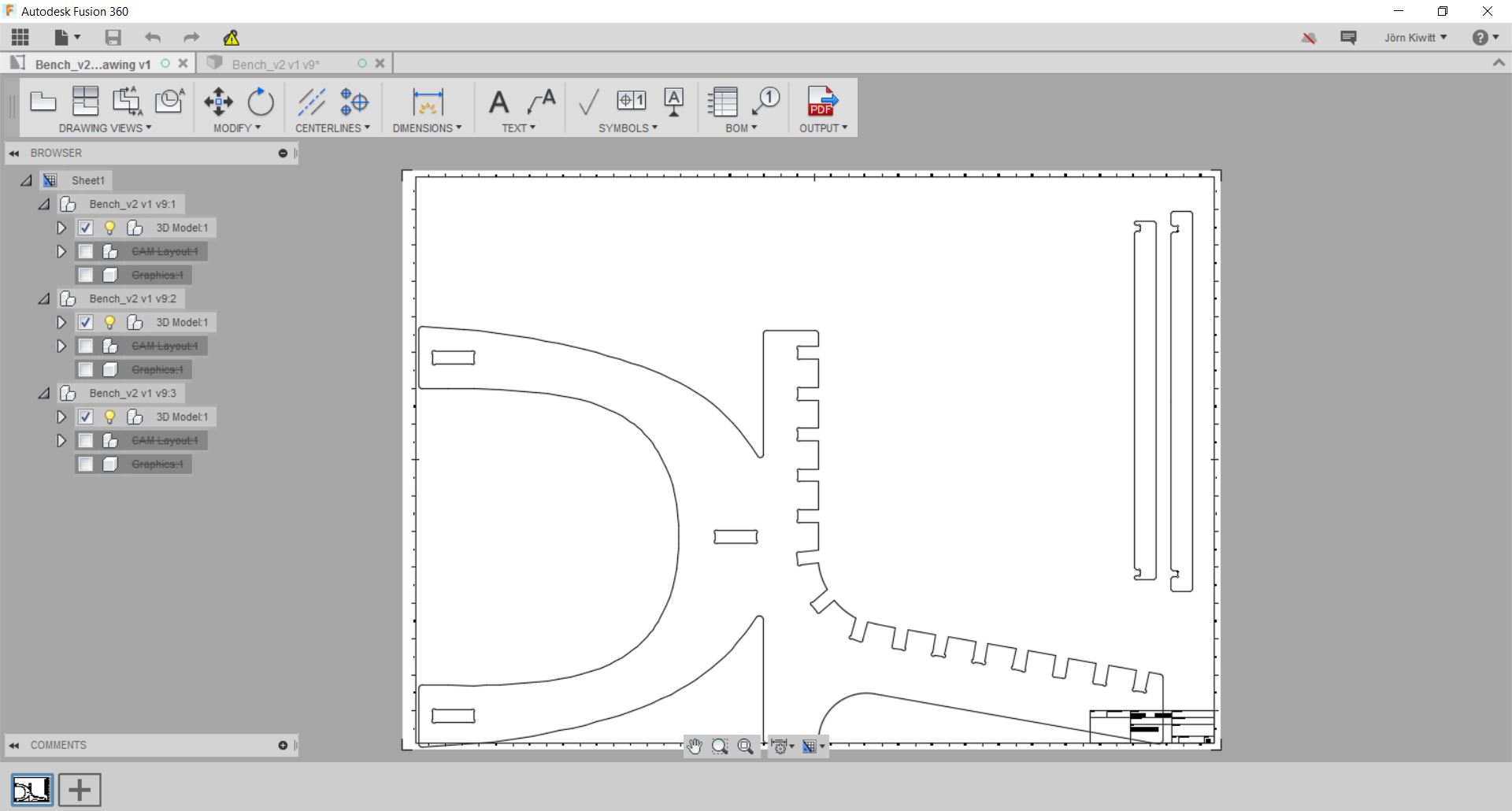Collapse the Bench_v2 v1 v9:2 node
Screen dimensions: 1512x811
click(x=44, y=298)
